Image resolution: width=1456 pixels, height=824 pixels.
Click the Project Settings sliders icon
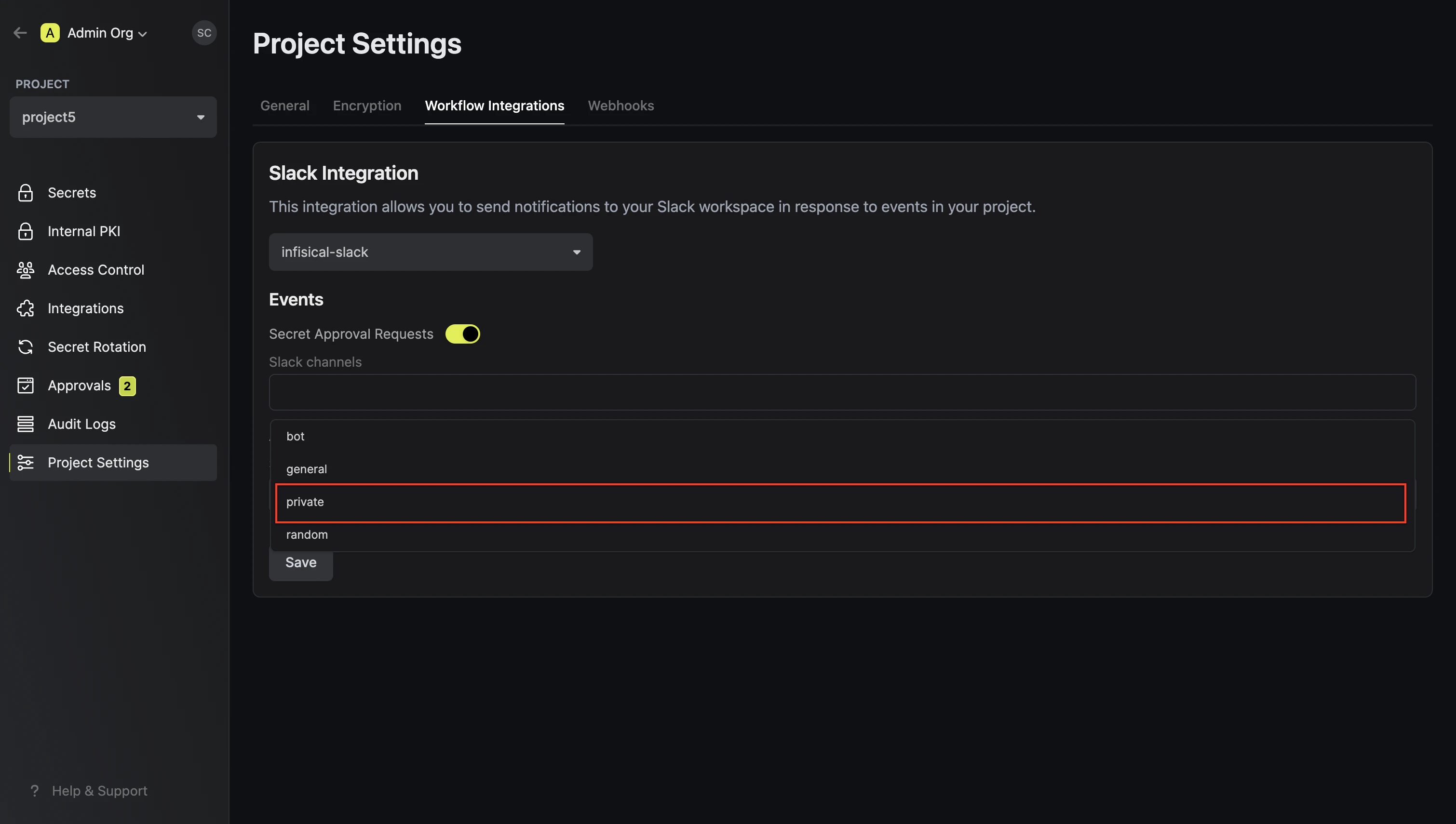pos(26,463)
